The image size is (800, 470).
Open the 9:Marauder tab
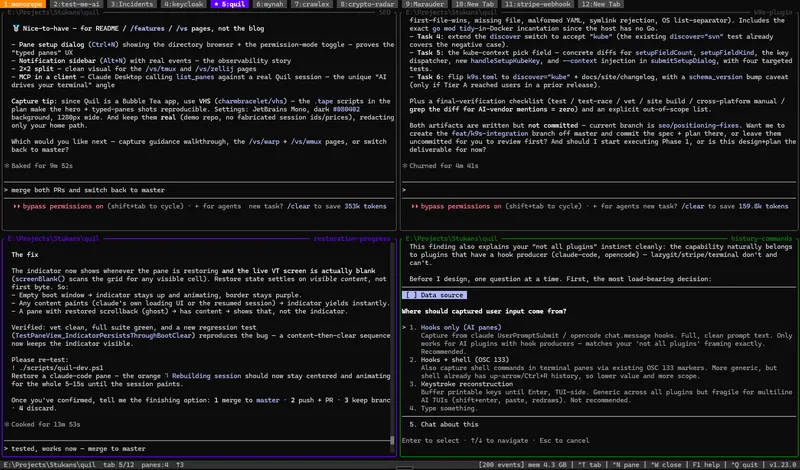(x=425, y=4)
